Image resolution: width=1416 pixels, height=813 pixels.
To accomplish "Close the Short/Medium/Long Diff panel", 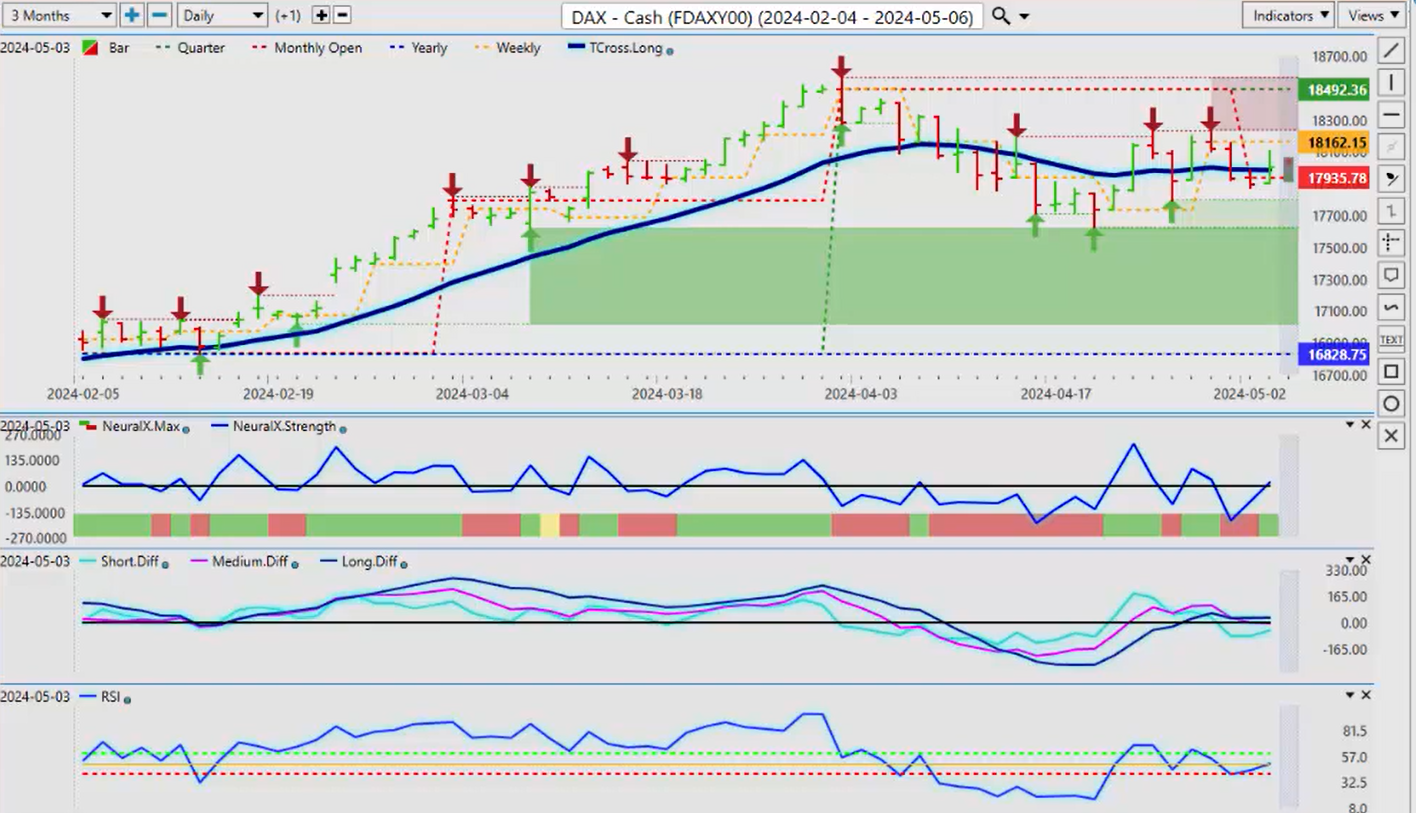I will 1366,560.
